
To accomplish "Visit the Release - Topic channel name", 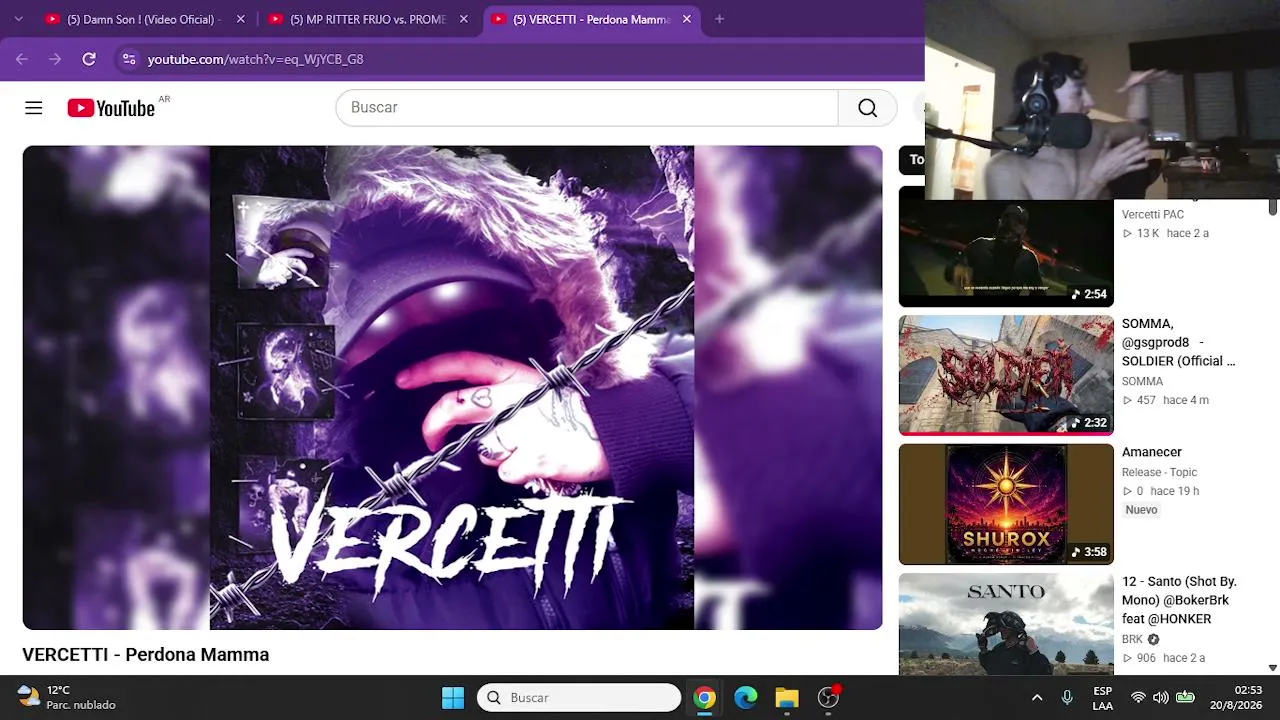I will (x=1159, y=472).
